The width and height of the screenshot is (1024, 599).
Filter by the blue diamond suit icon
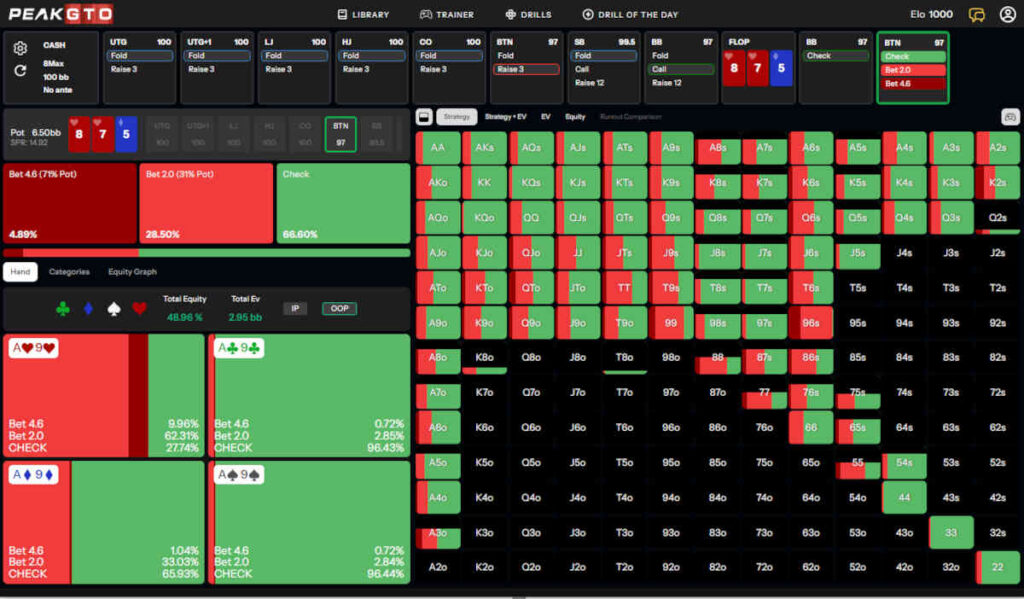89,310
